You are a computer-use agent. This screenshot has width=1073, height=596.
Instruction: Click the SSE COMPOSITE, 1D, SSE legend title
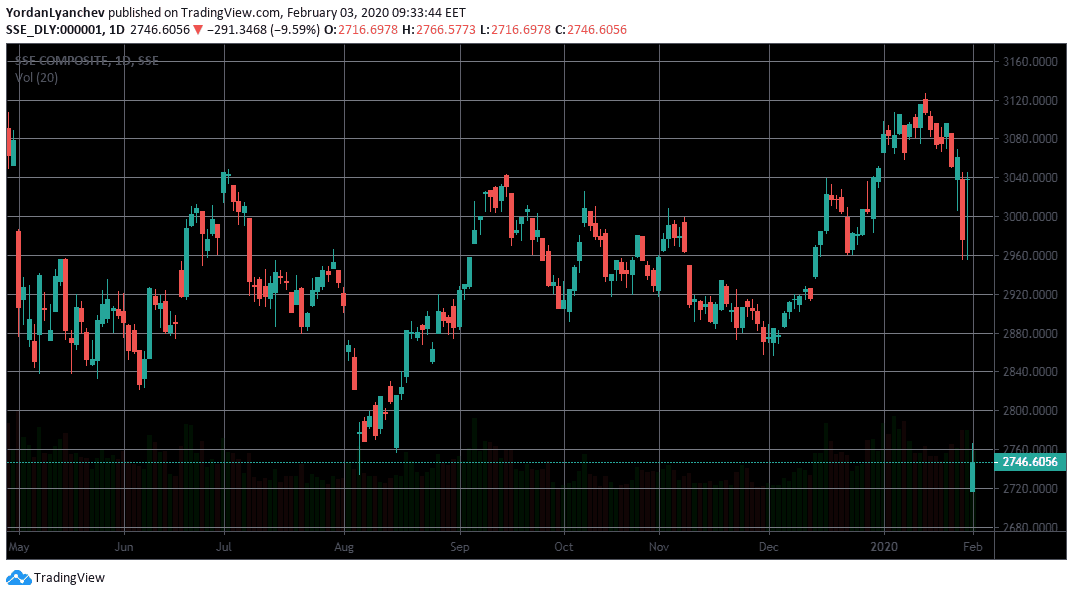pyautogui.click(x=87, y=60)
